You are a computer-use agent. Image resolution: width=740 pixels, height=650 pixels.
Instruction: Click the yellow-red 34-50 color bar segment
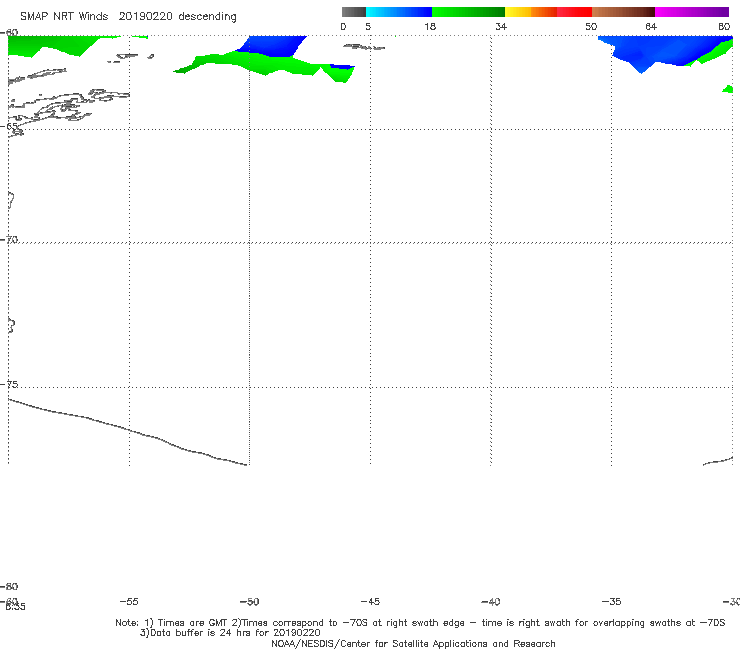pos(548,12)
